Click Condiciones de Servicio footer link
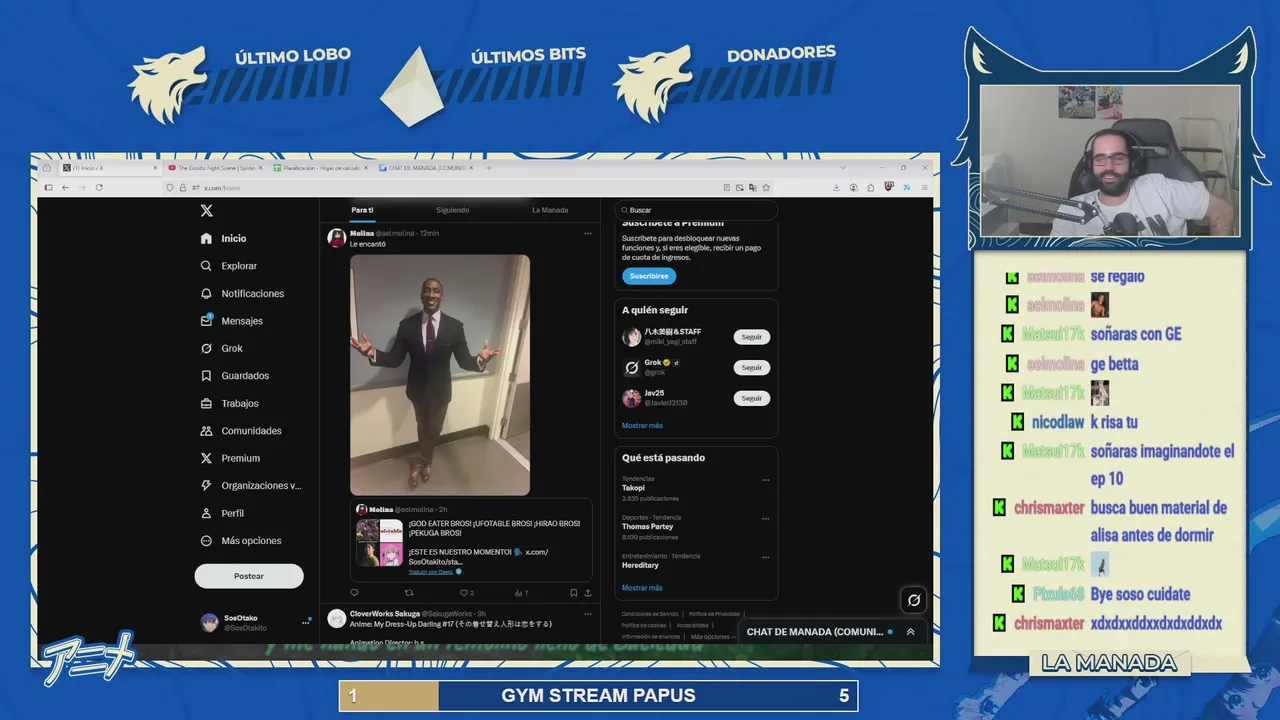The image size is (1280, 720). 649,614
